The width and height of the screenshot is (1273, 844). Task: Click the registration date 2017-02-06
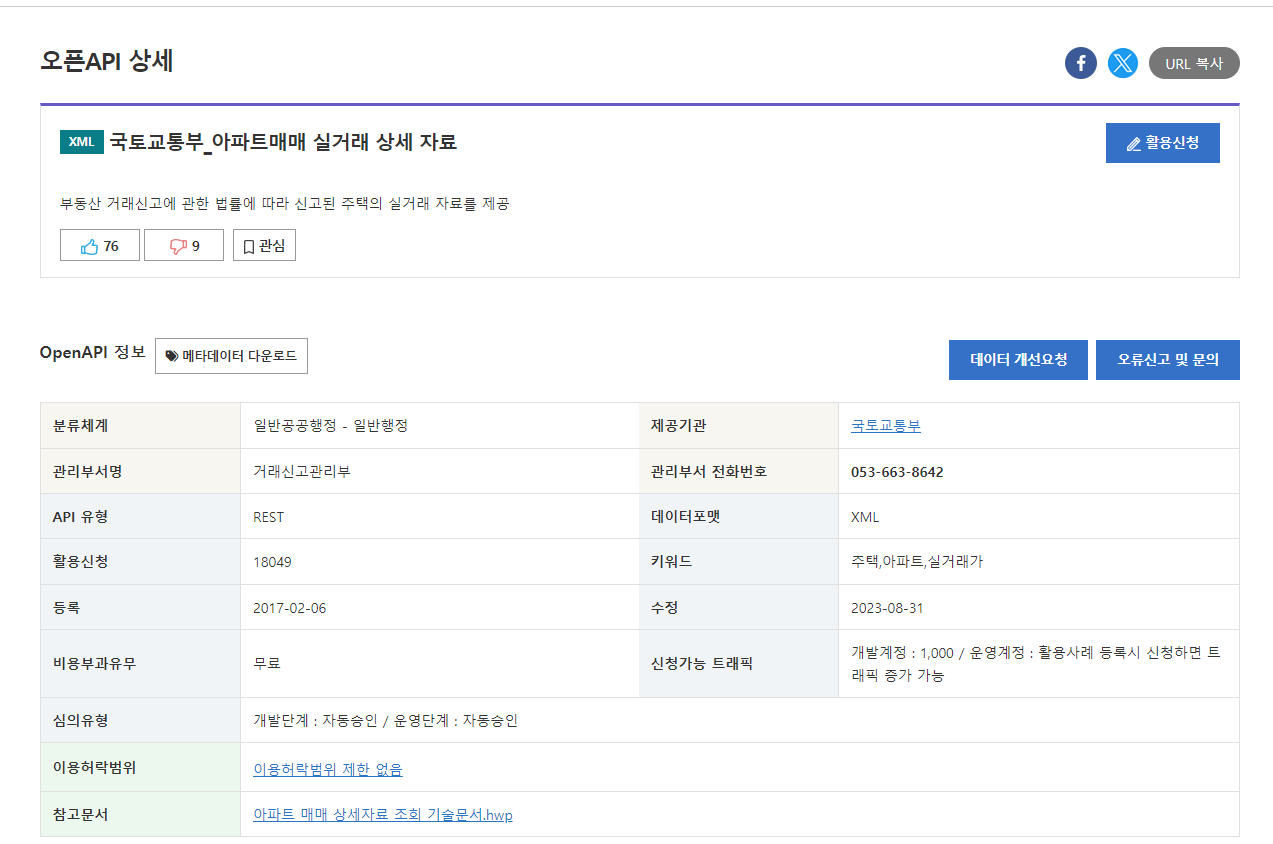[290, 608]
